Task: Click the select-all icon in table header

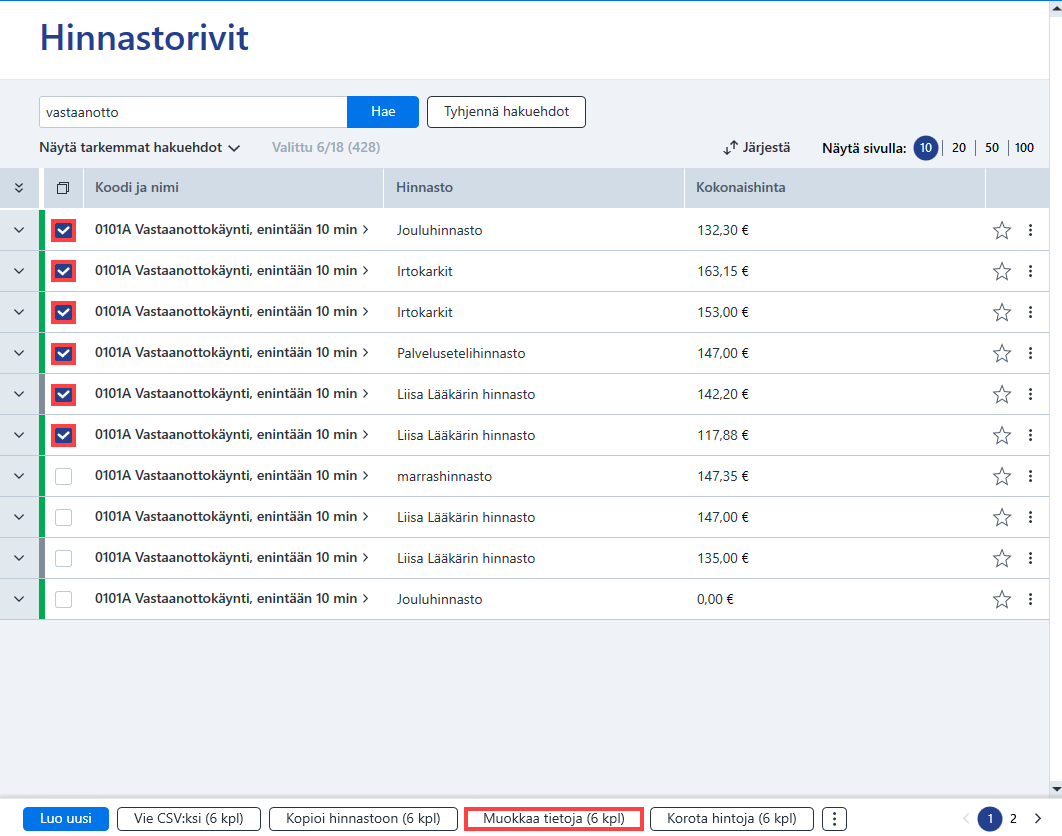Action: point(63,188)
